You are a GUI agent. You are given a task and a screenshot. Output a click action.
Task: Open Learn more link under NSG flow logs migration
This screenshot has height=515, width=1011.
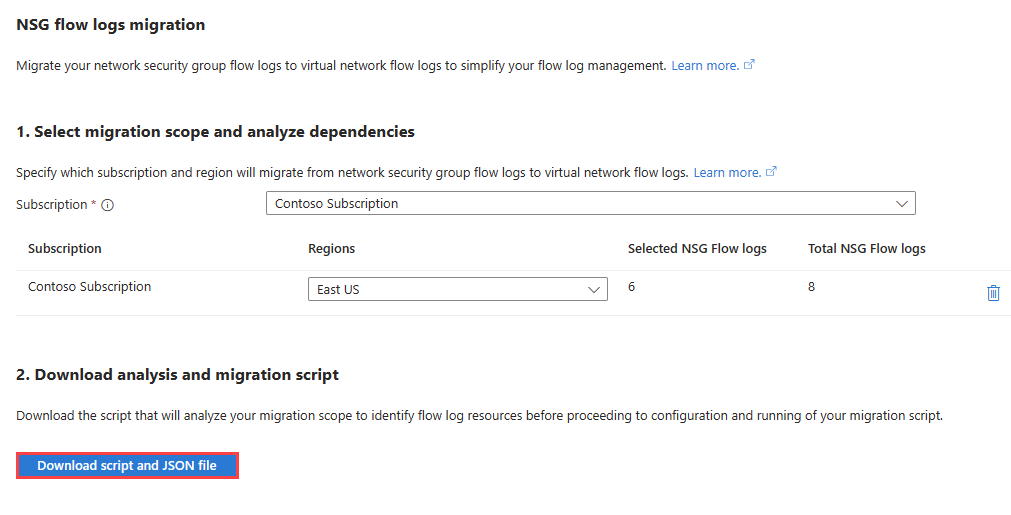(705, 66)
